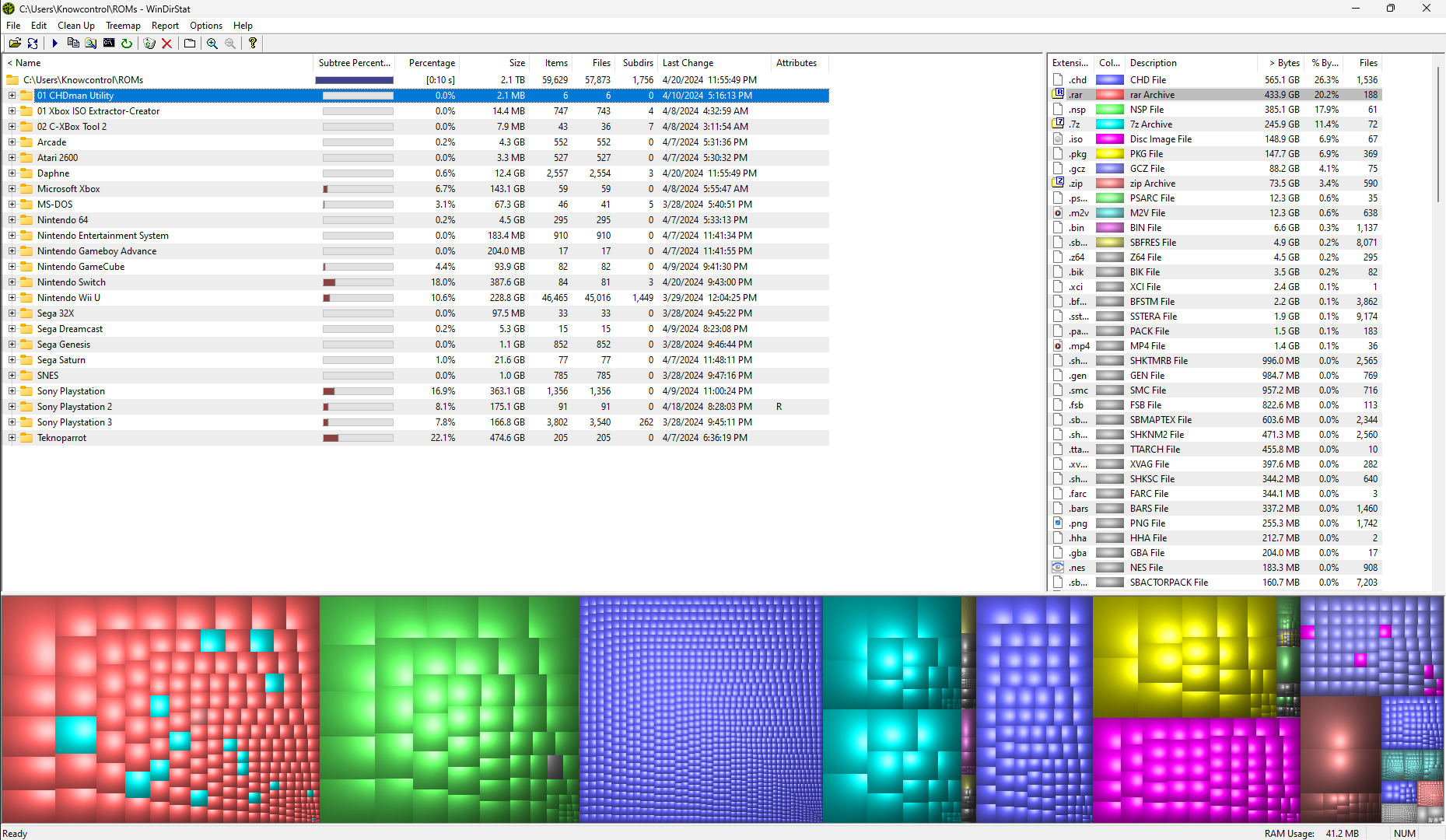The width and height of the screenshot is (1446, 840).
Task: Click the Zoom In magnifier icon
Action: pos(212,44)
